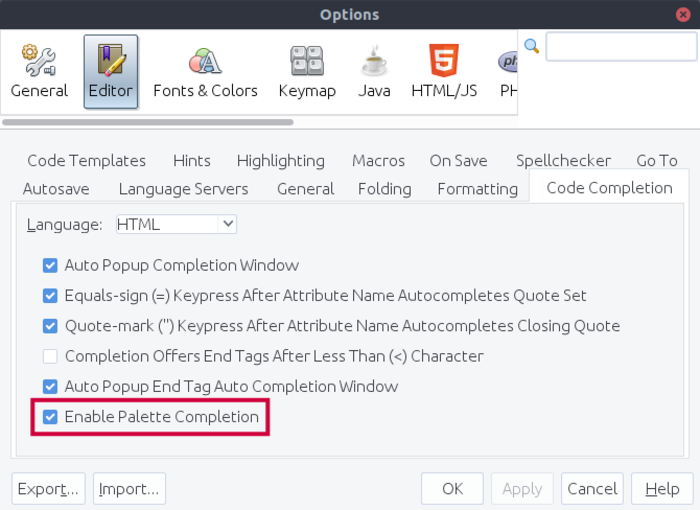Click the search magnifier icon
The image size is (700, 510).
click(x=532, y=46)
